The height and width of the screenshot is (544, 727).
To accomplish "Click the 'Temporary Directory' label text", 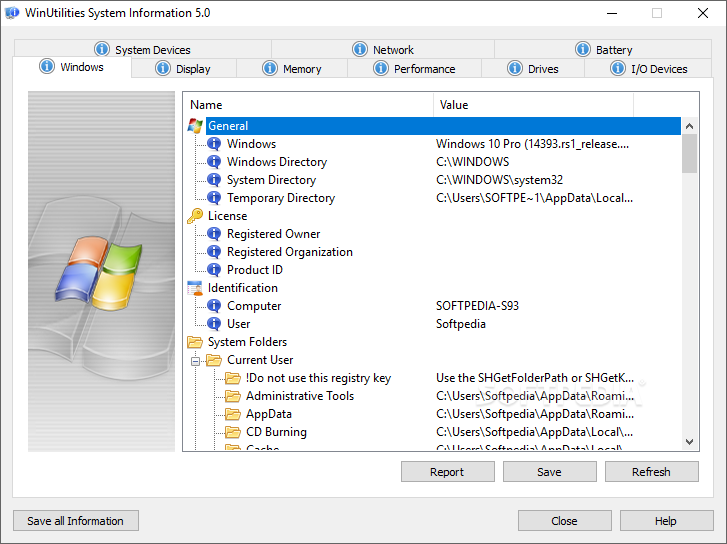I will tap(281, 198).
